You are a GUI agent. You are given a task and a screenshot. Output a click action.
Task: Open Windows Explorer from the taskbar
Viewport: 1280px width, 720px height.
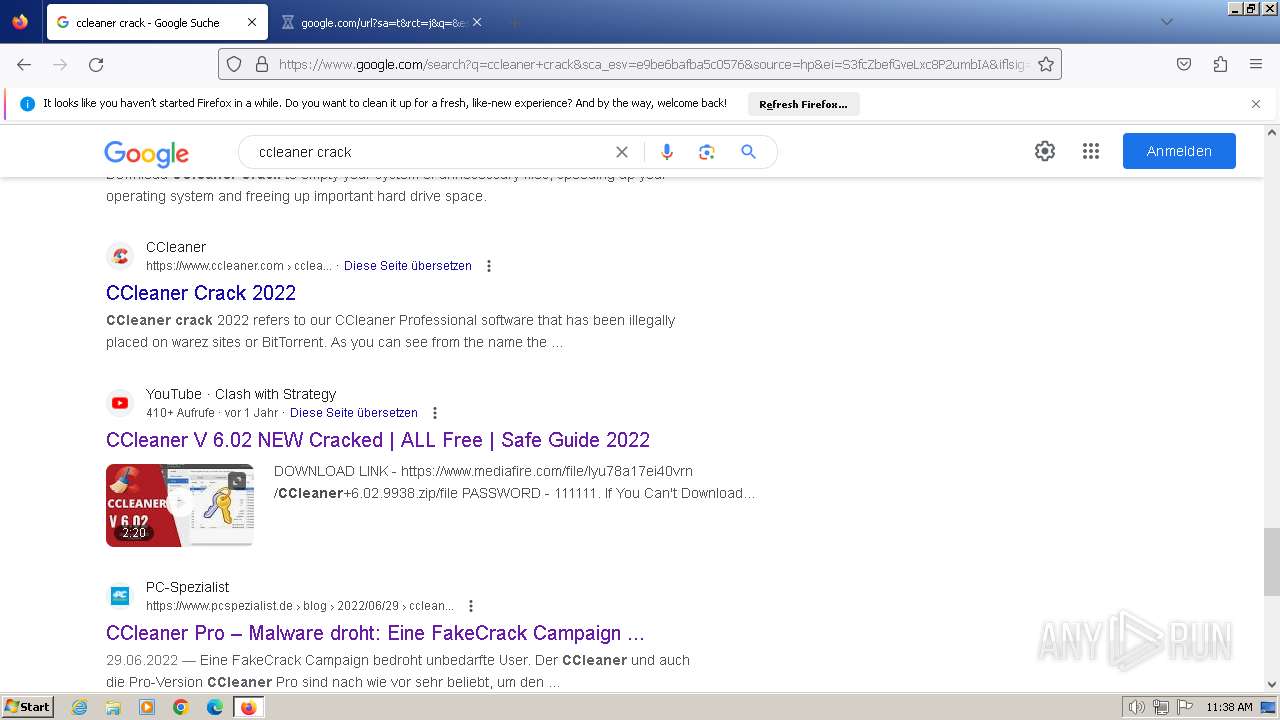click(x=113, y=707)
